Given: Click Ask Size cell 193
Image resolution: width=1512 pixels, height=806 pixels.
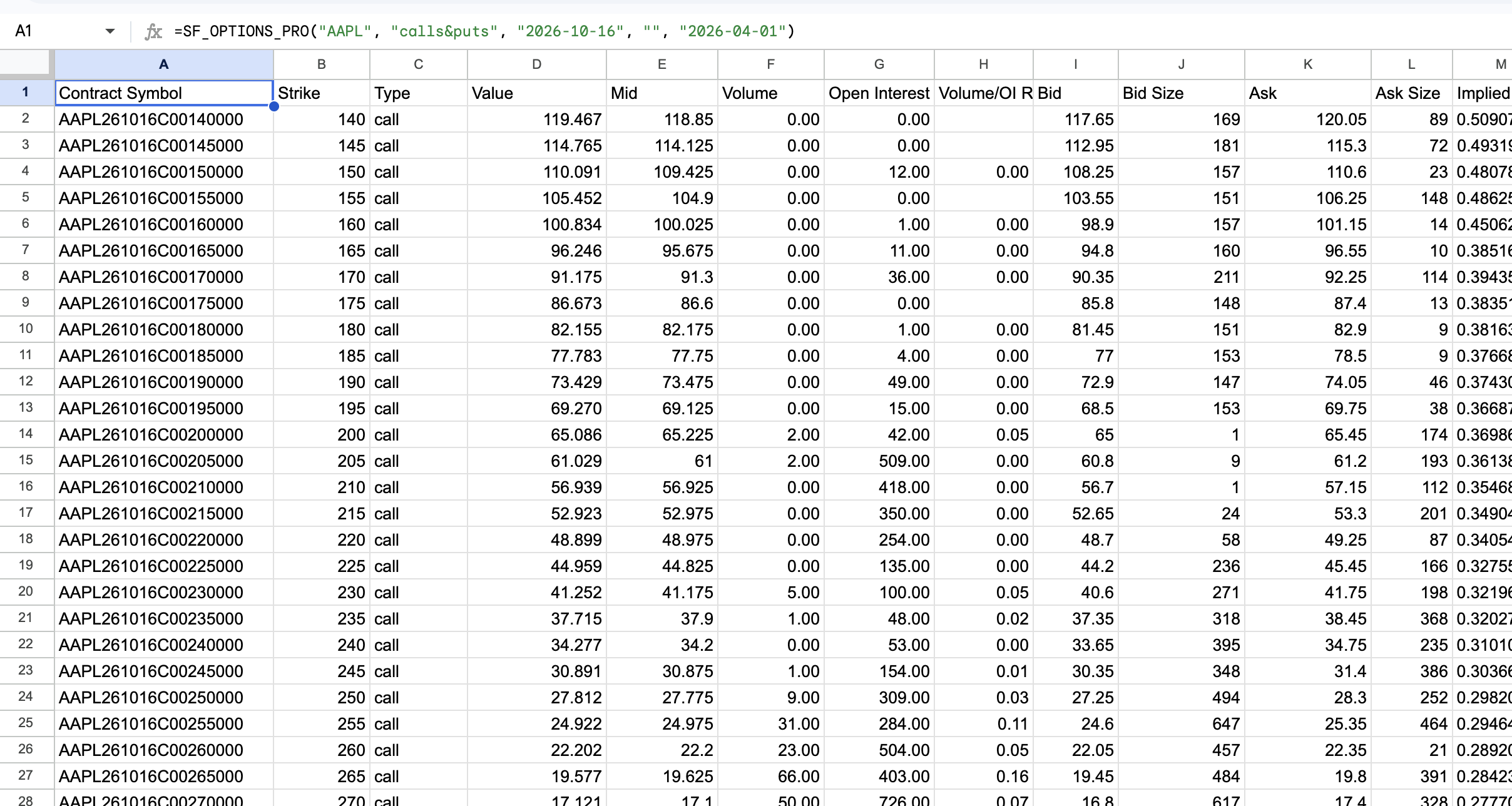Looking at the screenshot, I should pos(1412,461).
